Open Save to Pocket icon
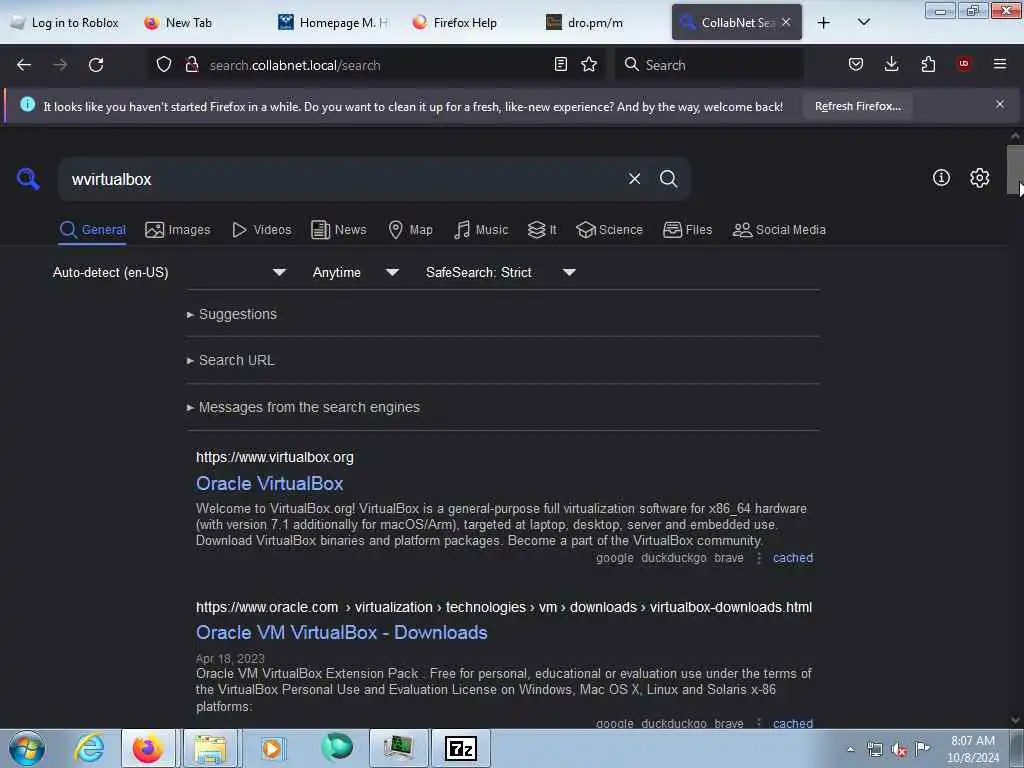This screenshot has height=768, width=1024. pyautogui.click(x=856, y=64)
